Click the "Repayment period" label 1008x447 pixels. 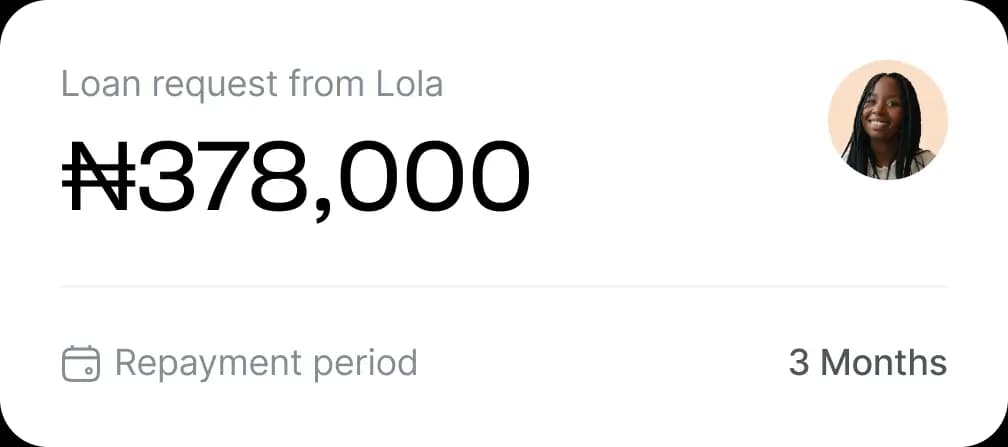[266, 363]
